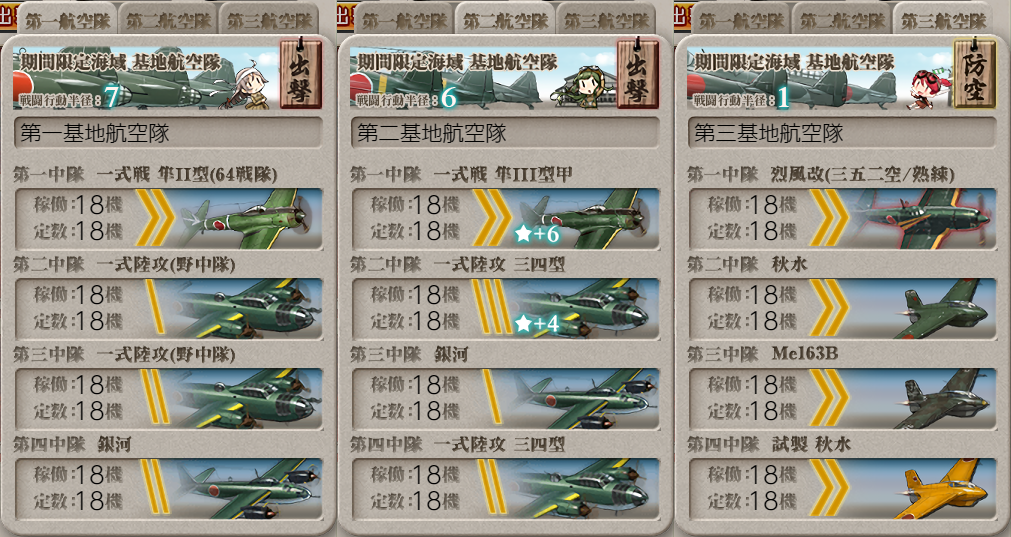This screenshot has width=1011, height=537.
Task: Open first air corps slot two 一式陸攻(野中隊)
Action: [x=168, y=309]
